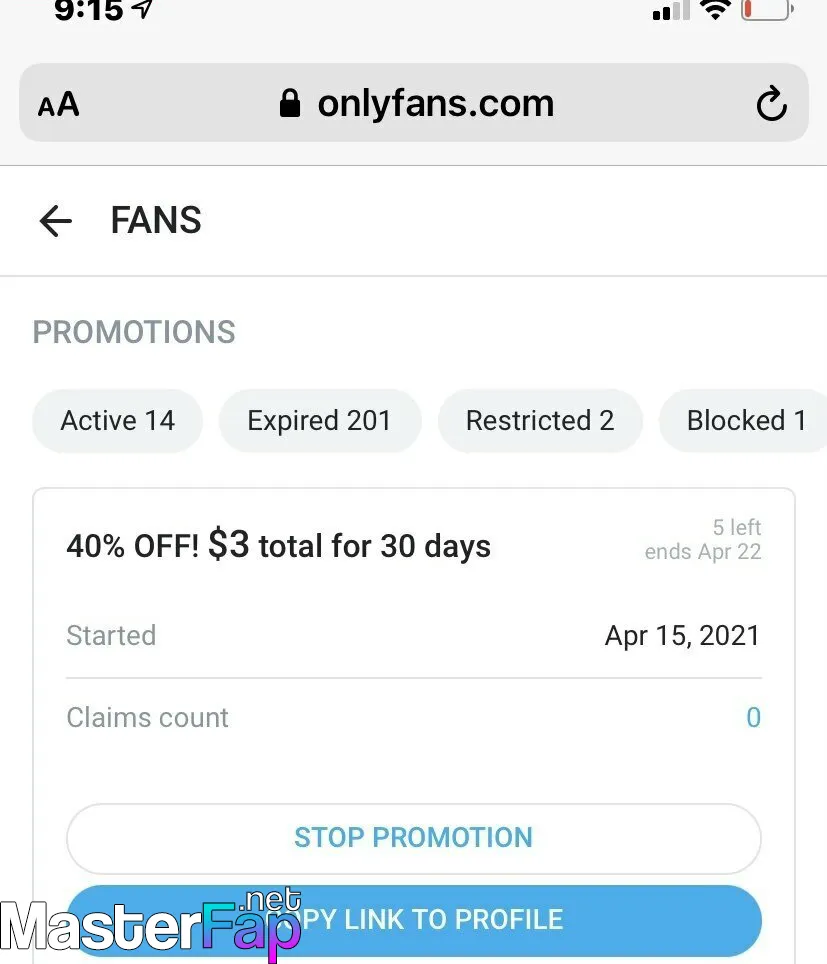Tap the 40% OFF promotion title
Image resolution: width=827 pixels, height=964 pixels.
279,545
